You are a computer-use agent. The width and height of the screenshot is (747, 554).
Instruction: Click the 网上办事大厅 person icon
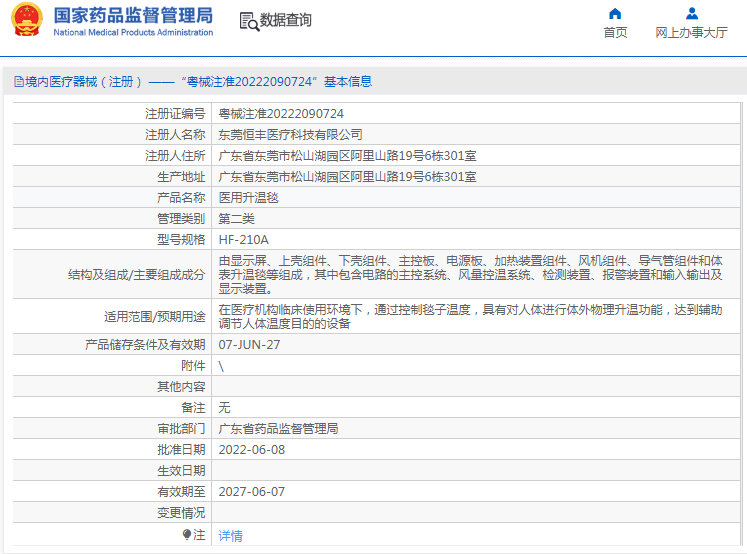[x=691, y=14]
